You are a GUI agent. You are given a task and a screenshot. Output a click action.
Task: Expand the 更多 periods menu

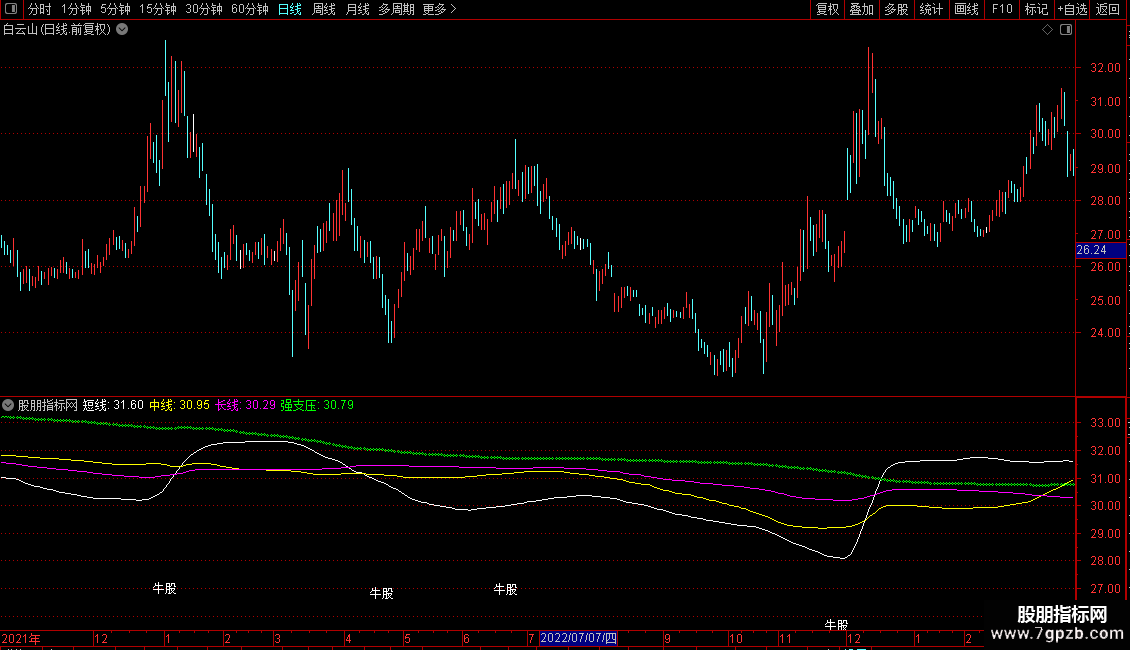tap(440, 9)
